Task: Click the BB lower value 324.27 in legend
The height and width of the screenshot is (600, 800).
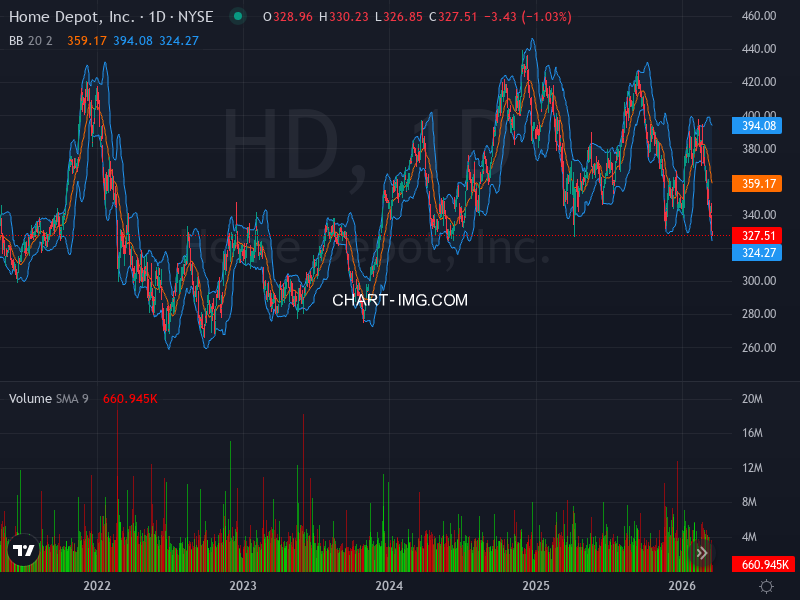Action: point(179,41)
